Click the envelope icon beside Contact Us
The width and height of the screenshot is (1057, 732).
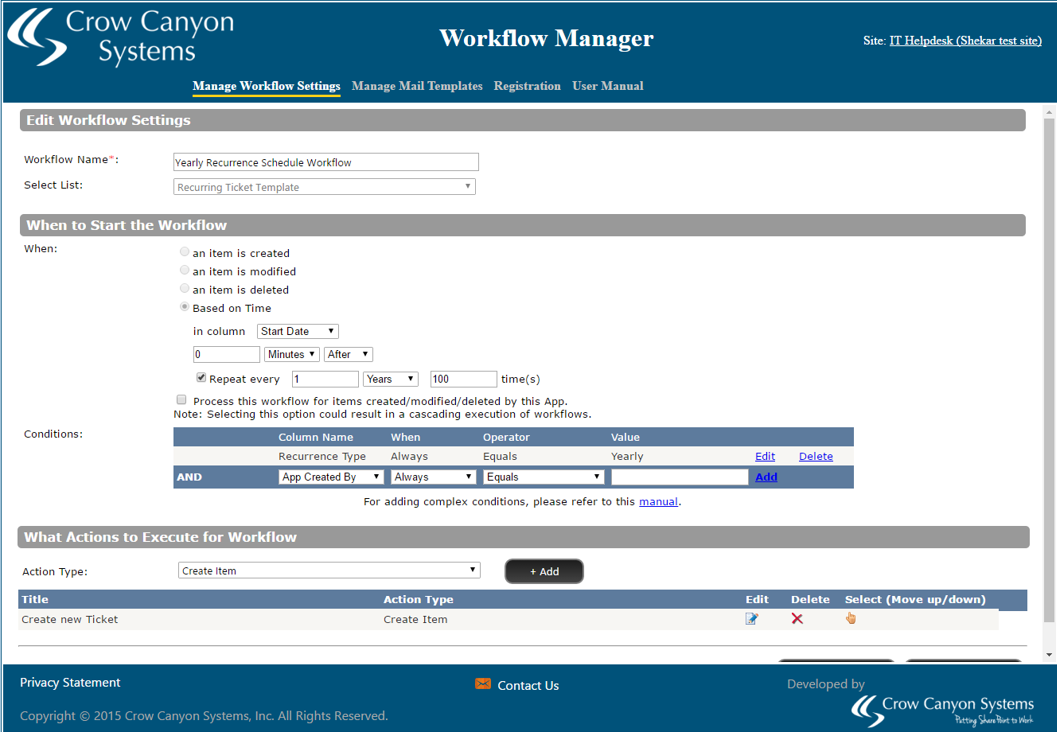(483, 684)
